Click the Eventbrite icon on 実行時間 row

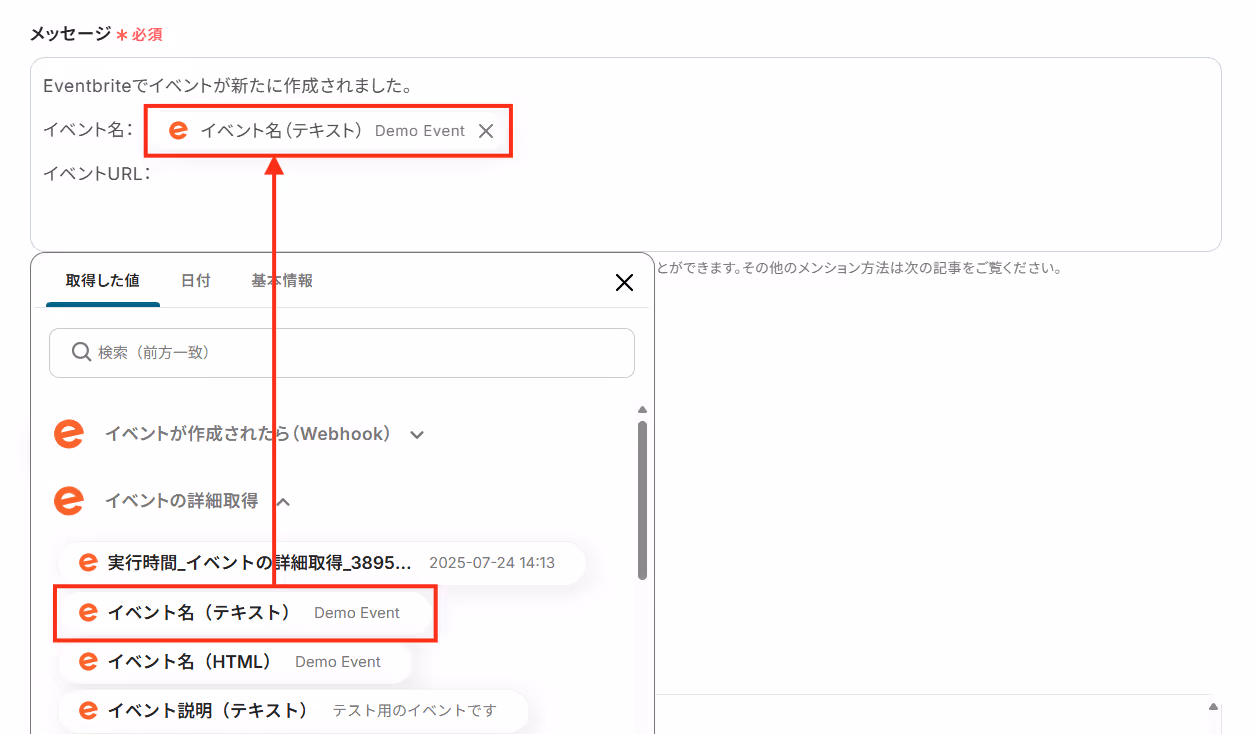[88, 563]
